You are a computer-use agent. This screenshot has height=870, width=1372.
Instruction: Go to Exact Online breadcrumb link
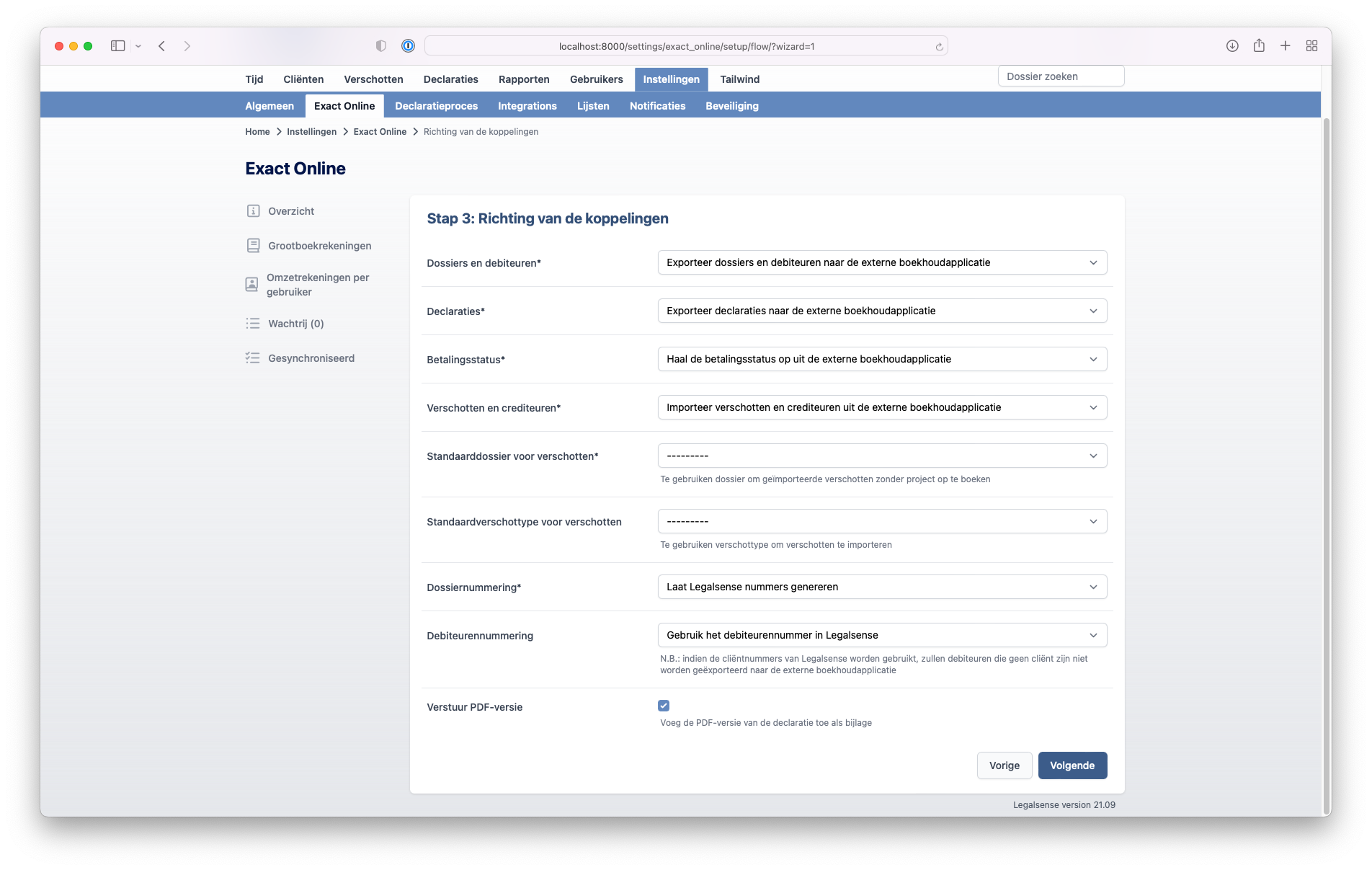pyautogui.click(x=380, y=132)
